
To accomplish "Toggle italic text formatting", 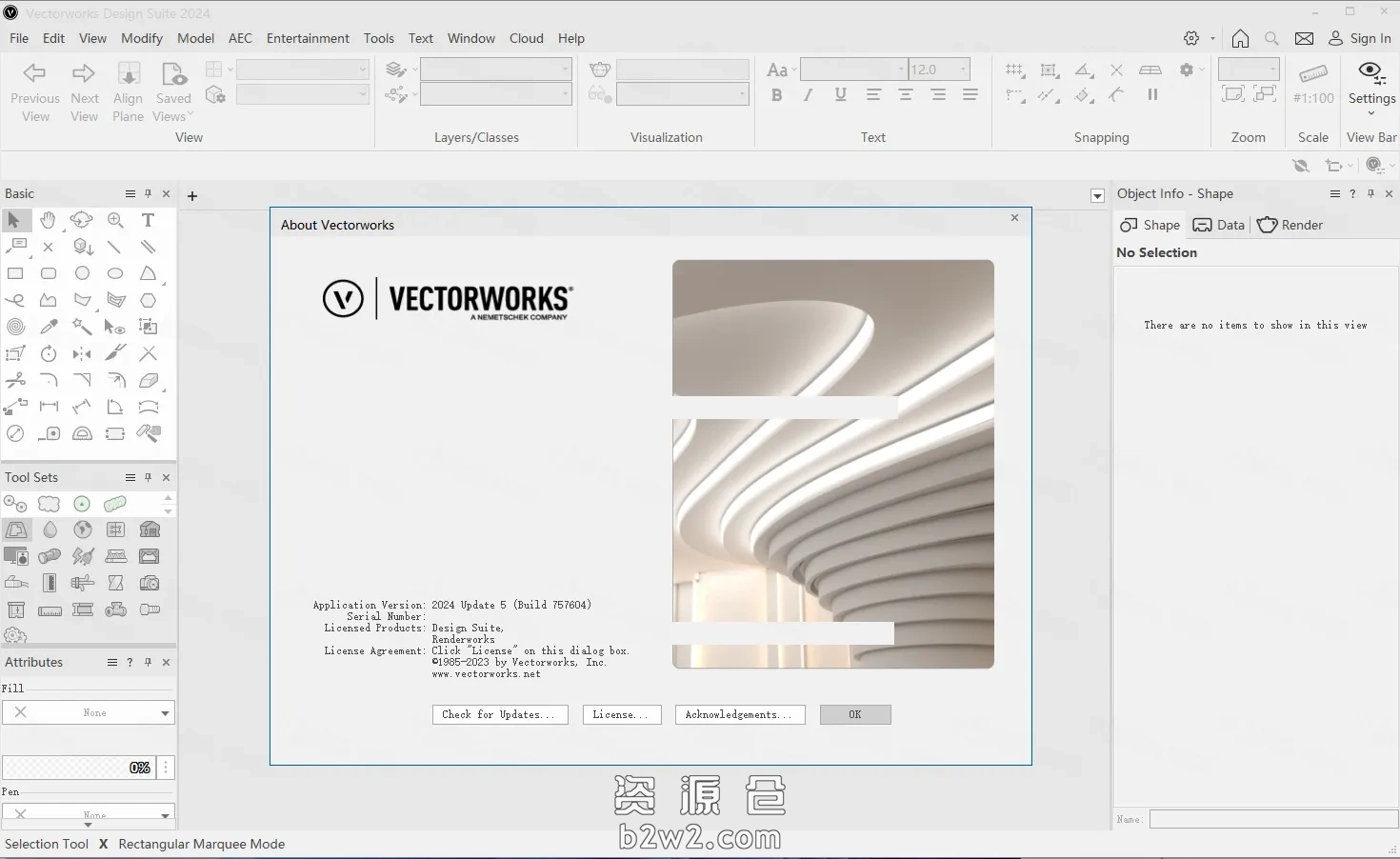I will click(808, 94).
